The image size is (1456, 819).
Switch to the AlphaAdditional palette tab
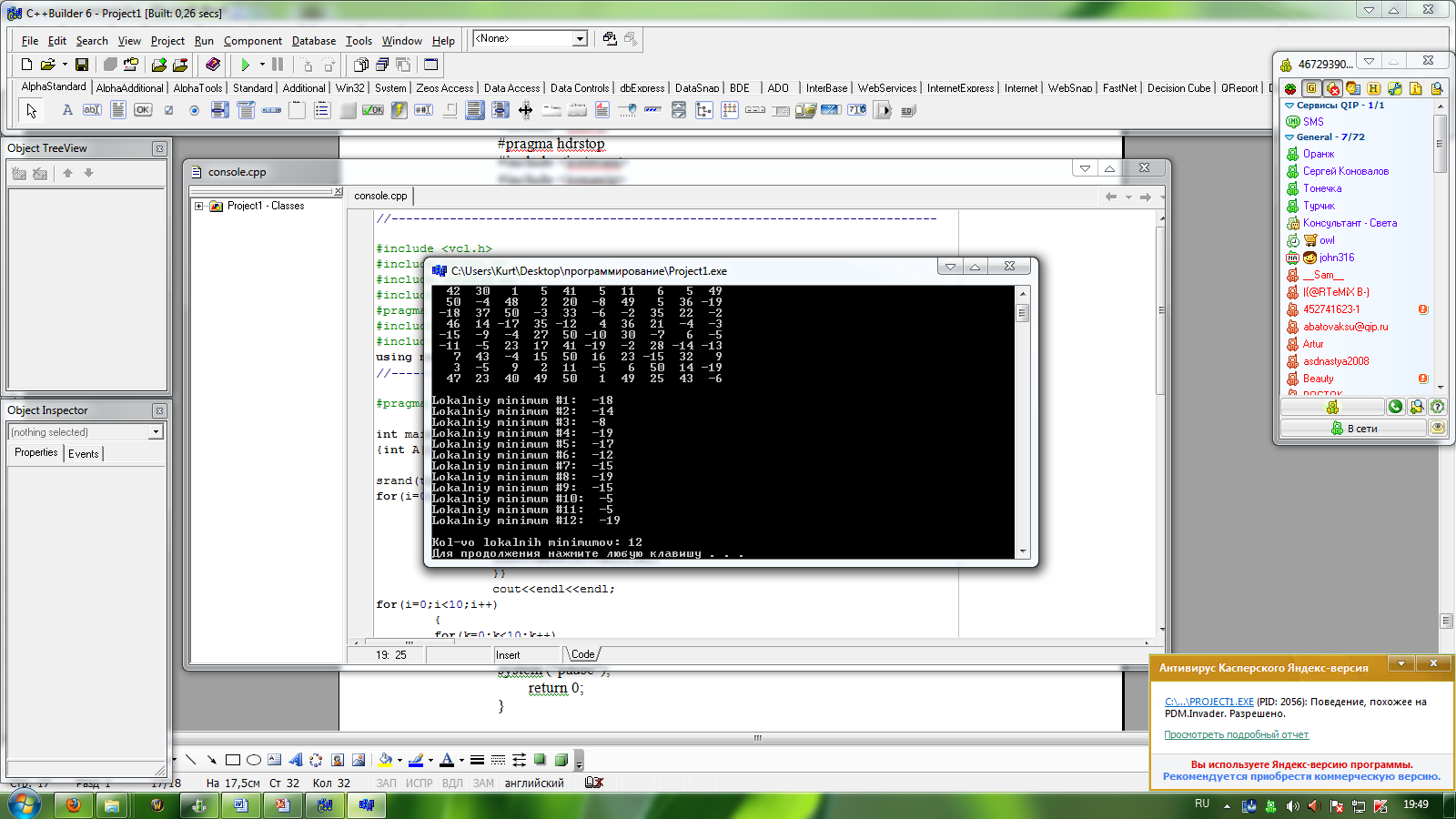coord(130,88)
